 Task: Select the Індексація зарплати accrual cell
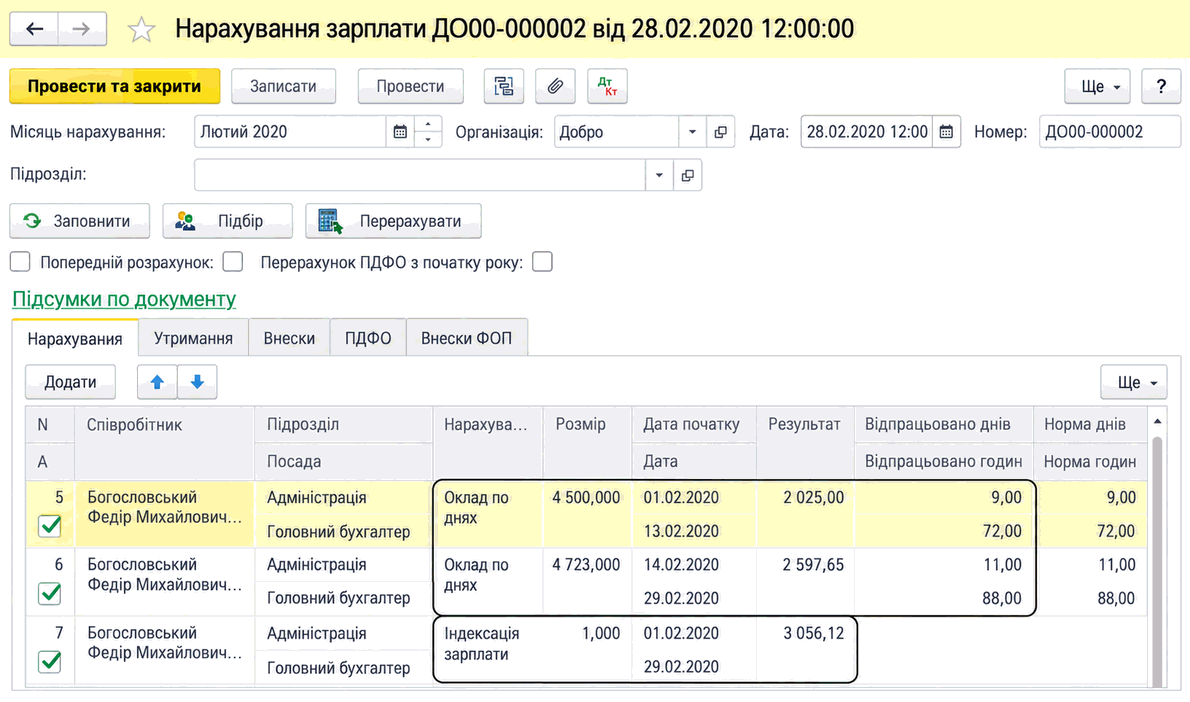point(487,650)
